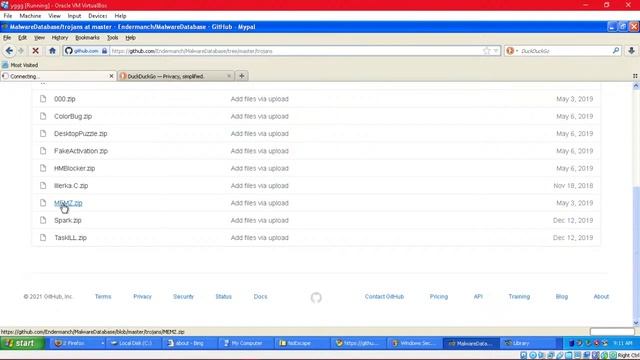Open the Windows XP start button
Image resolution: width=640 pixels, height=360 pixels.
click(x=22, y=343)
